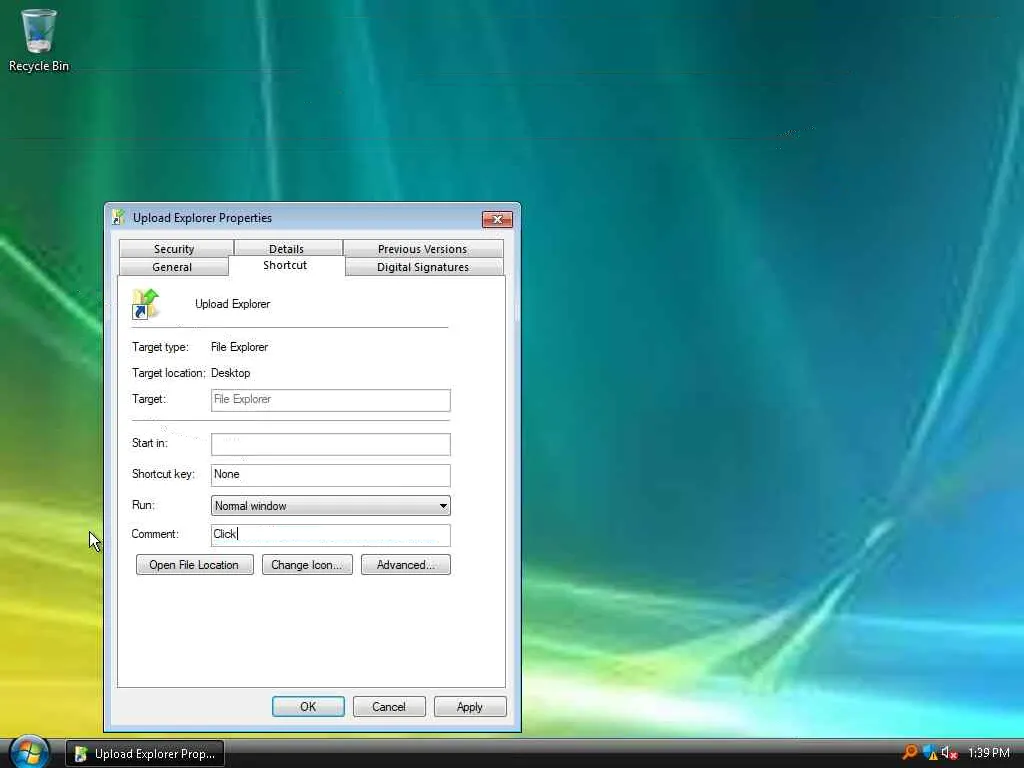The width and height of the screenshot is (1024, 768).
Task: Click the 1:39 PM clock in taskbar
Action: [989, 752]
